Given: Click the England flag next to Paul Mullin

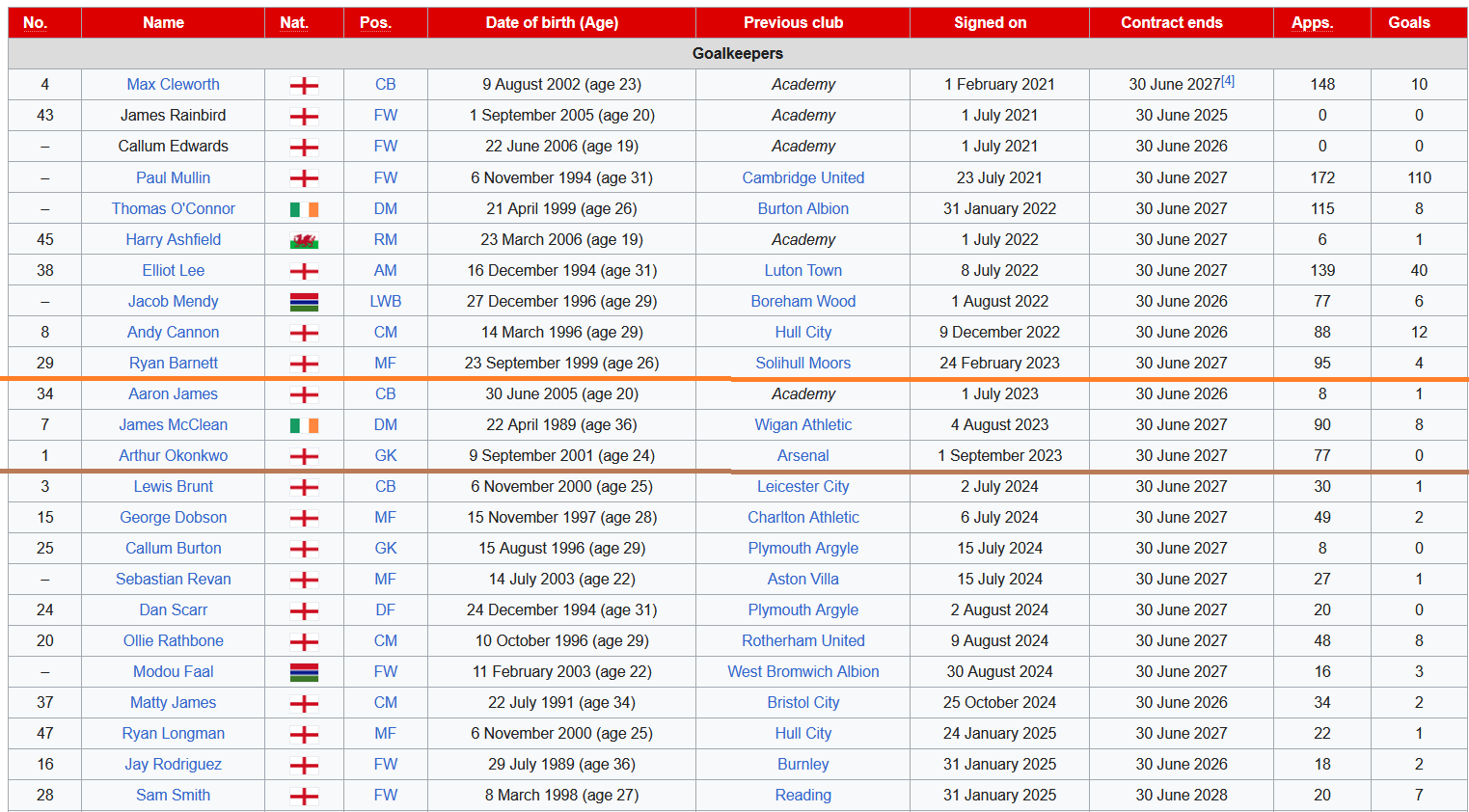Looking at the screenshot, I should click(304, 178).
